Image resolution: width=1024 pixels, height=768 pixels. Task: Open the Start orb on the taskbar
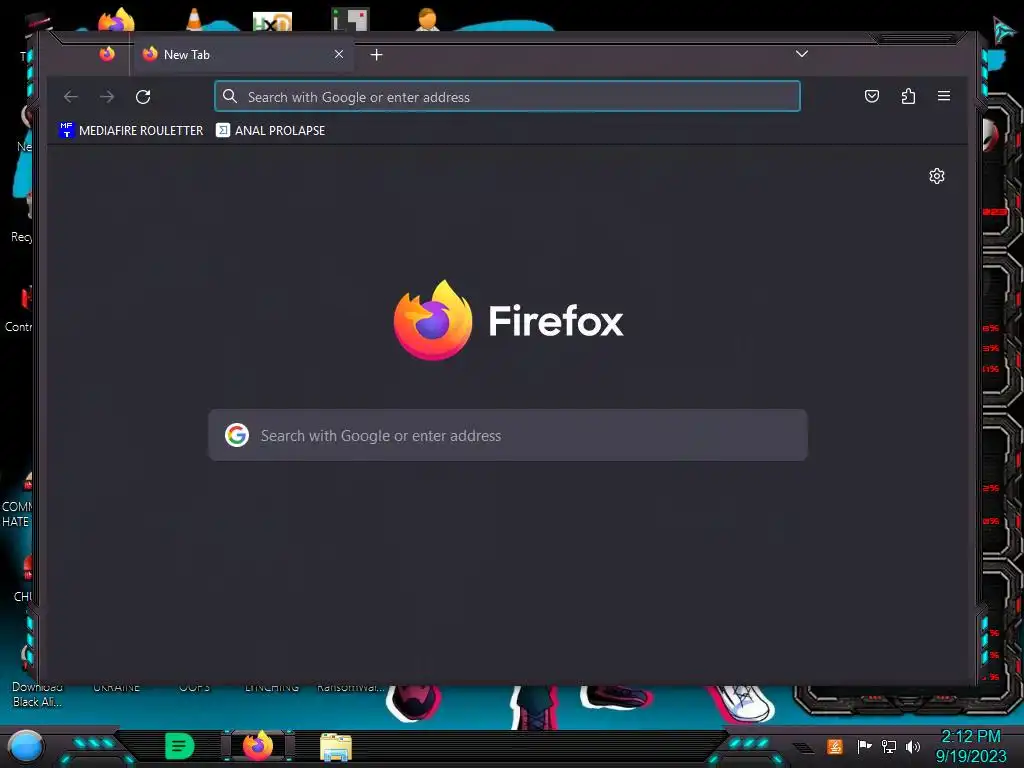pos(25,747)
